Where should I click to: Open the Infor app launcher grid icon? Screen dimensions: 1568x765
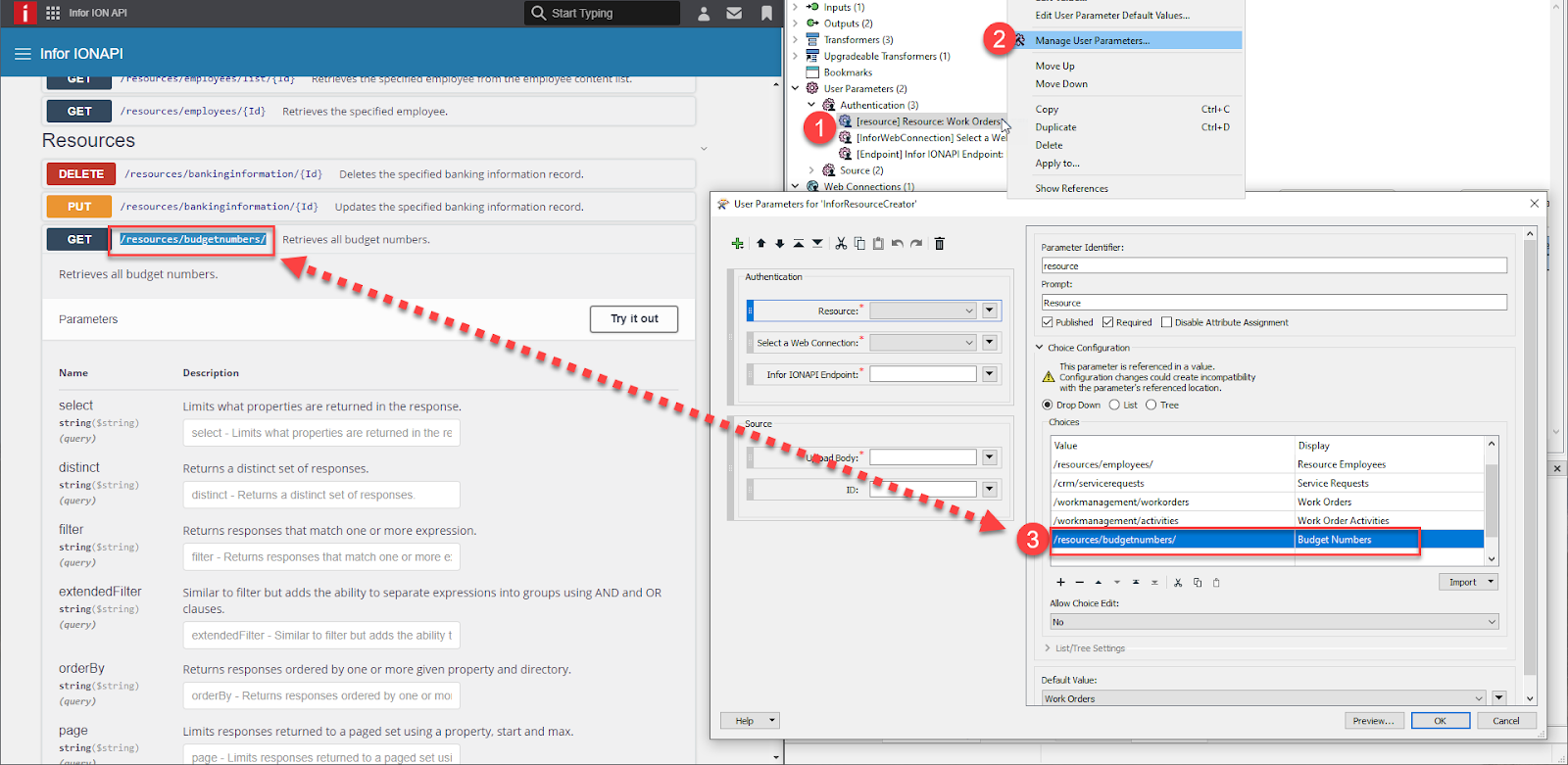[x=53, y=13]
